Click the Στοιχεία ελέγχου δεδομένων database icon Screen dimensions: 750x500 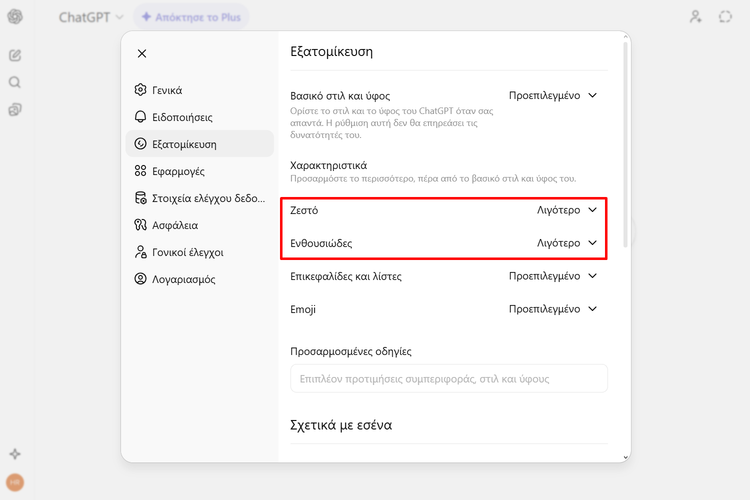(x=141, y=198)
